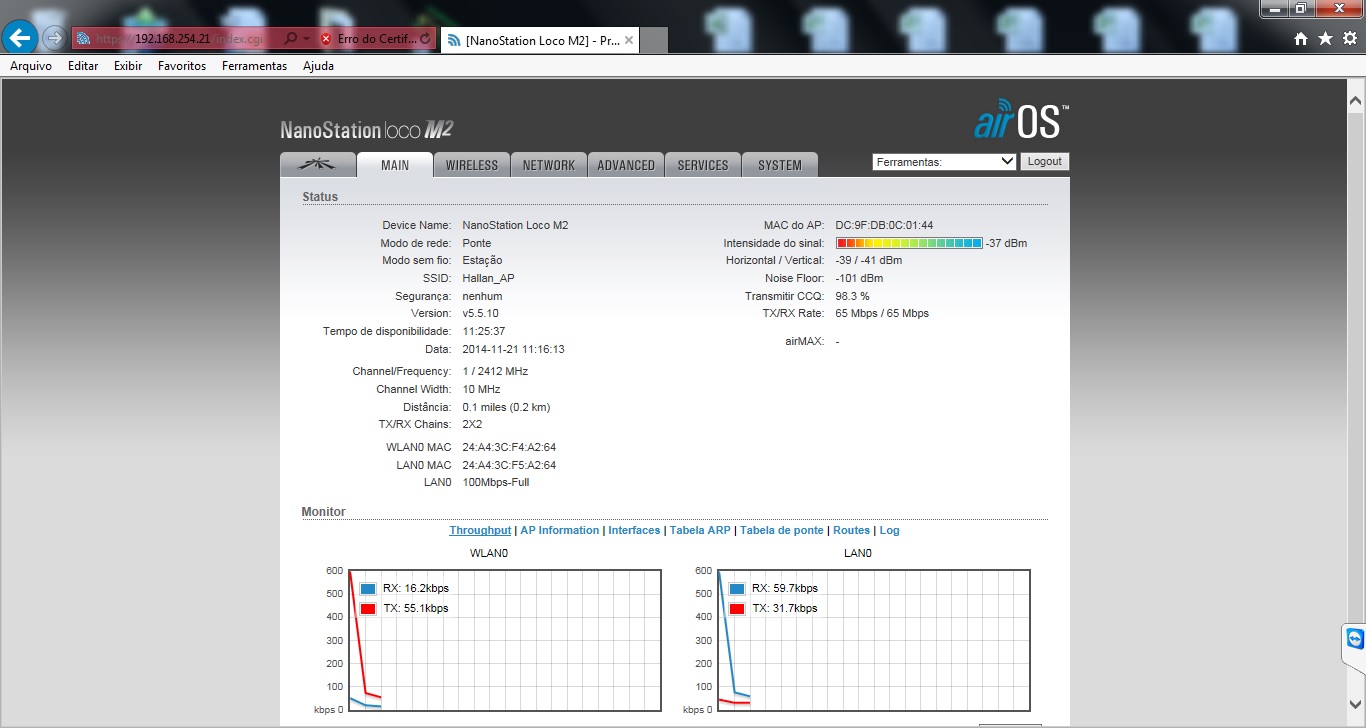
Task: Open the Ferramentas menu in the menu bar
Action: [x=254, y=66]
